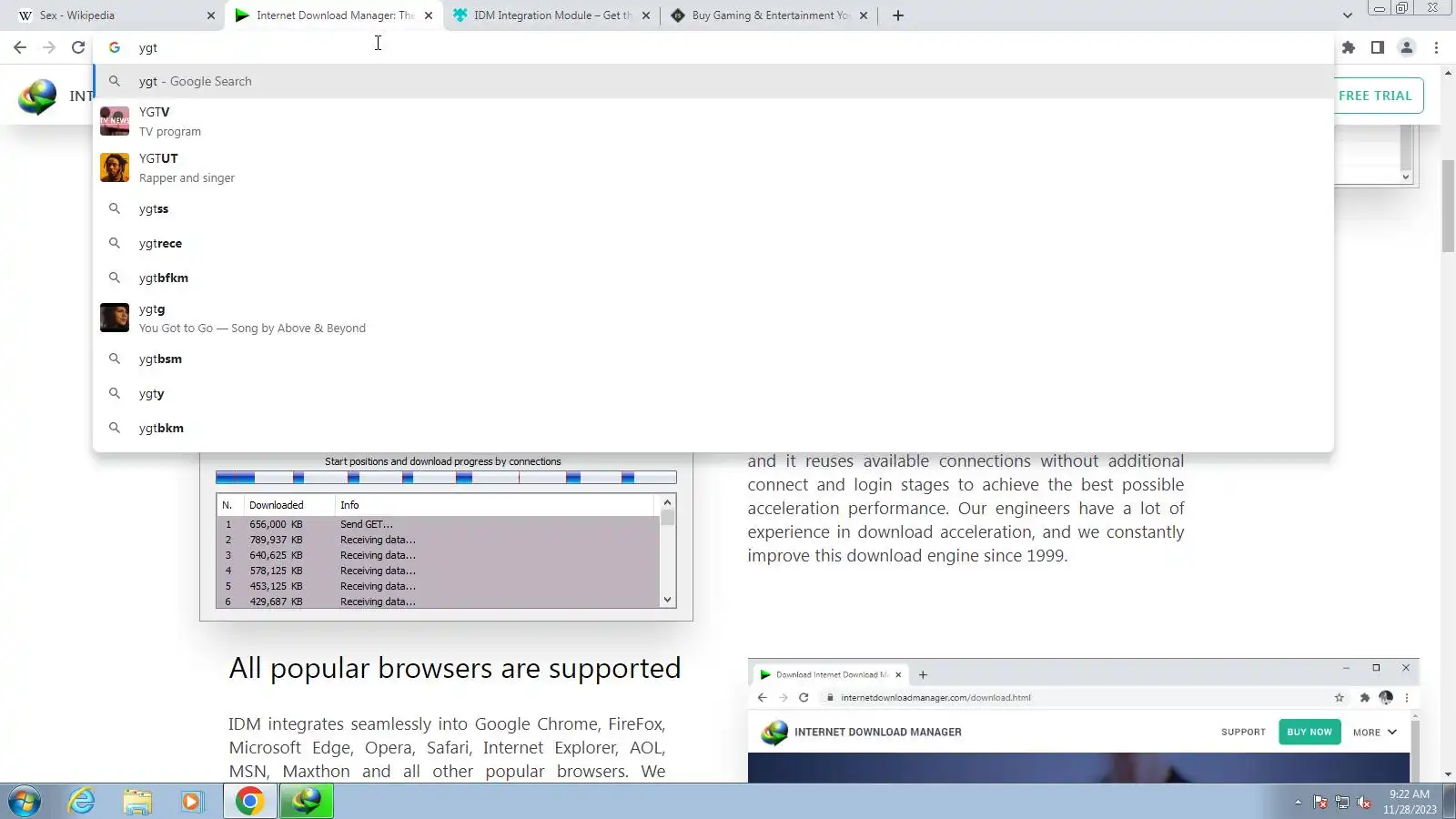The width and height of the screenshot is (1456, 819).
Task: Launch Internet Explorer from the taskbar
Action: (x=82, y=802)
